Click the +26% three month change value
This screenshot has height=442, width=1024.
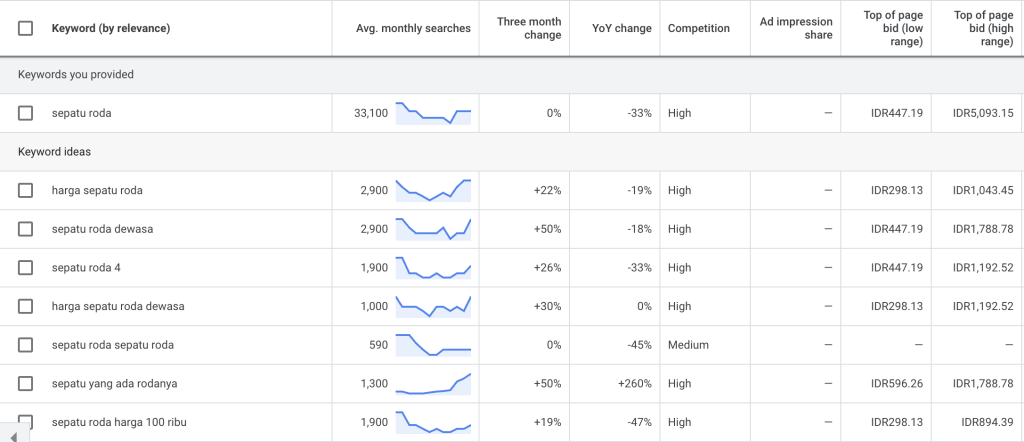click(x=547, y=268)
